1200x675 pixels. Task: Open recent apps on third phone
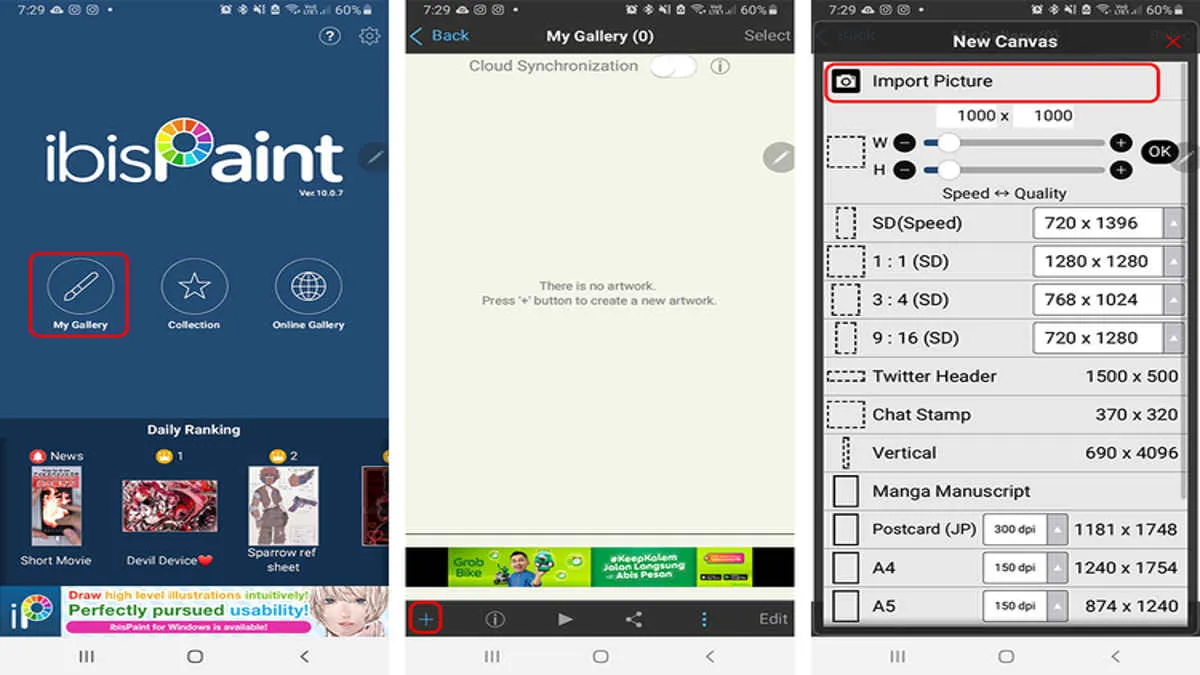898,656
